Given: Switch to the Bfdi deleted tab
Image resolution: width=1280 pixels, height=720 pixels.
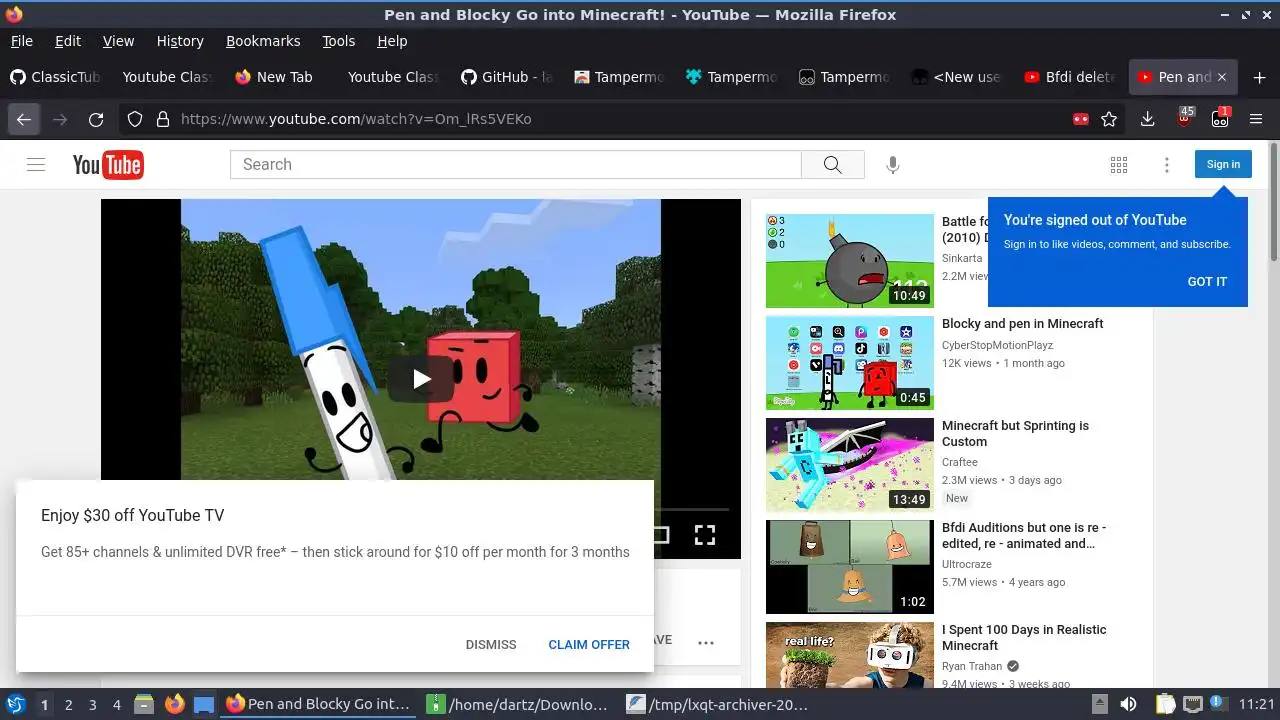Looking at the screenshot, I should click(x=1070, y=77).
